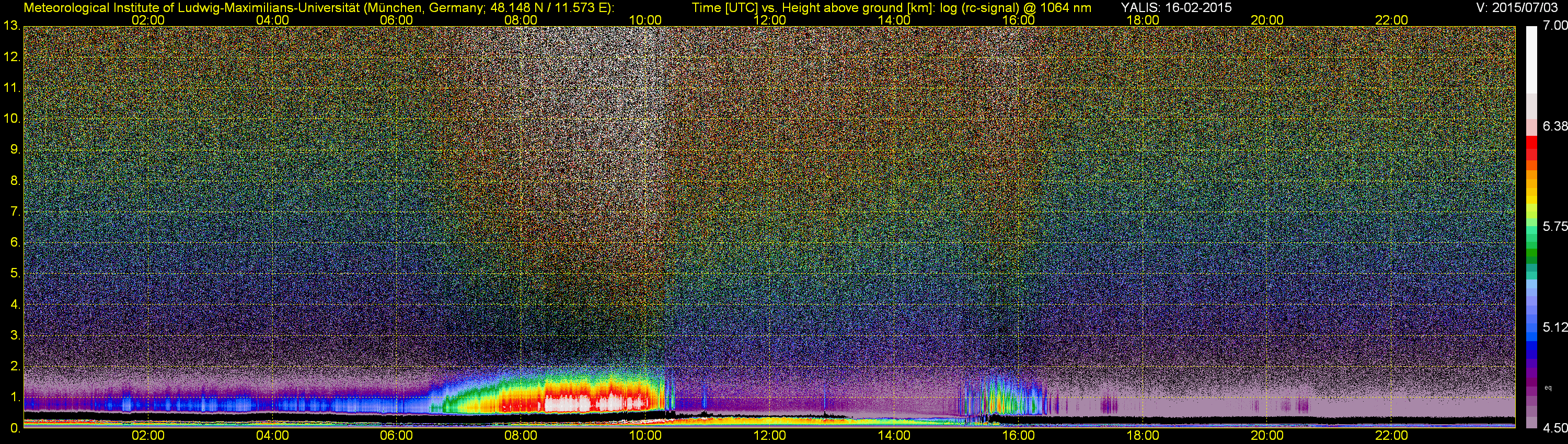Screen dimensions: 1568x444
Task: Click the 20:00 label on the bottom time axis
Action: tap(1267, 436)
